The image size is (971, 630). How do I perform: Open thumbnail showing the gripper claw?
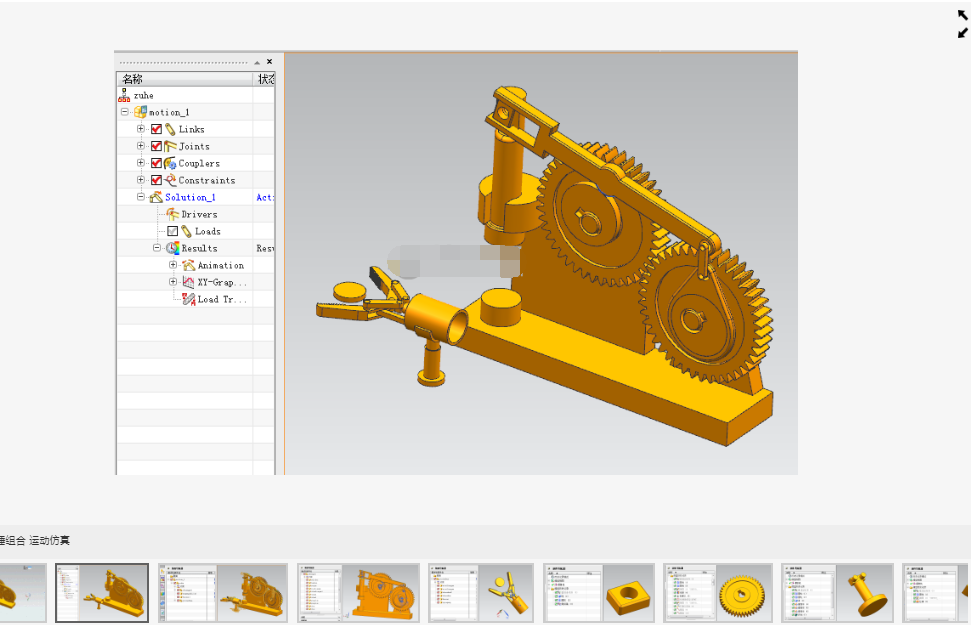coord(481,592)
